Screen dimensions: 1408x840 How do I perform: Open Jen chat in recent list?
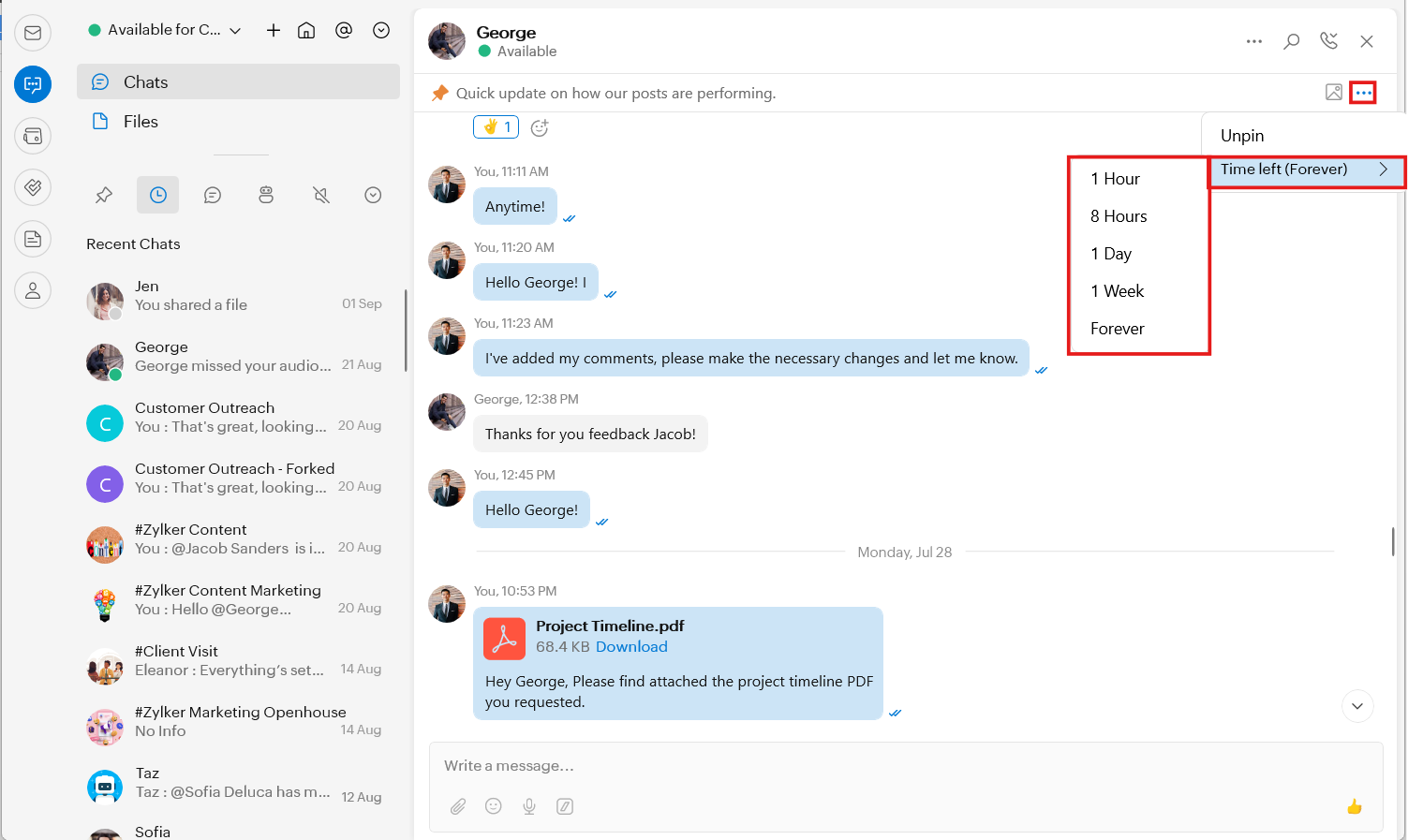(x=238, y=302)
